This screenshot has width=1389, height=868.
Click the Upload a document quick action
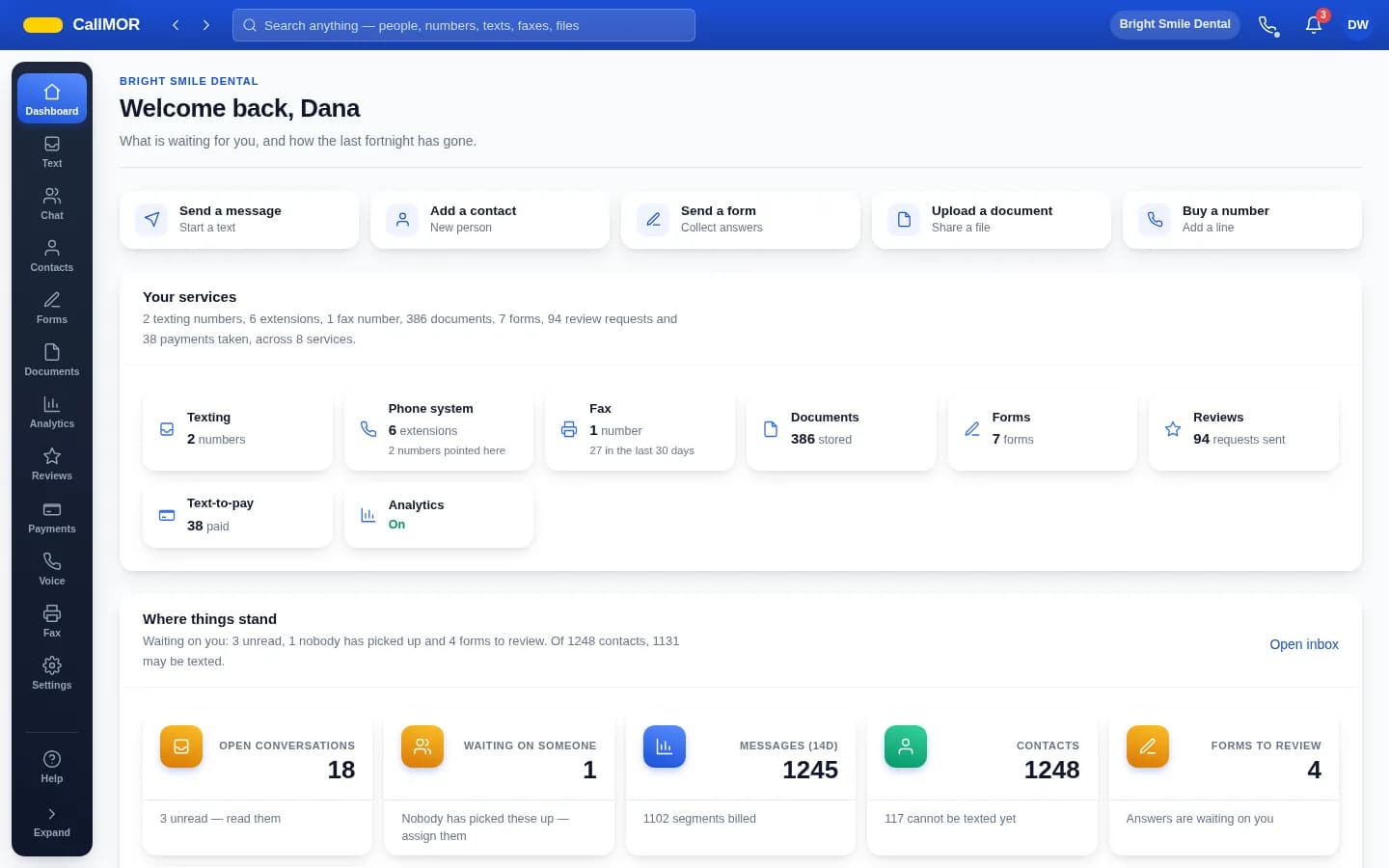[992, 219]
